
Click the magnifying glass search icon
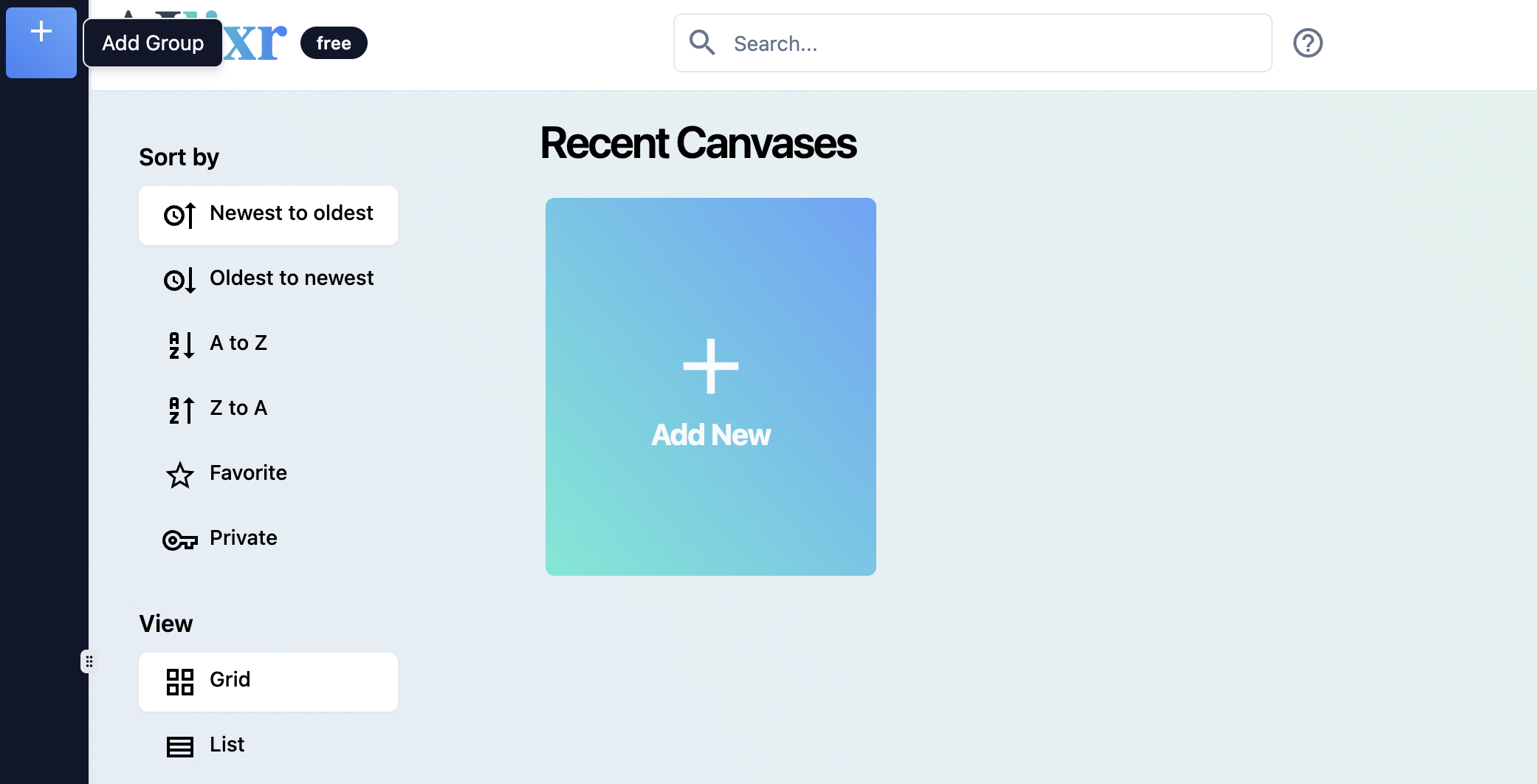[x=701, y=43]
